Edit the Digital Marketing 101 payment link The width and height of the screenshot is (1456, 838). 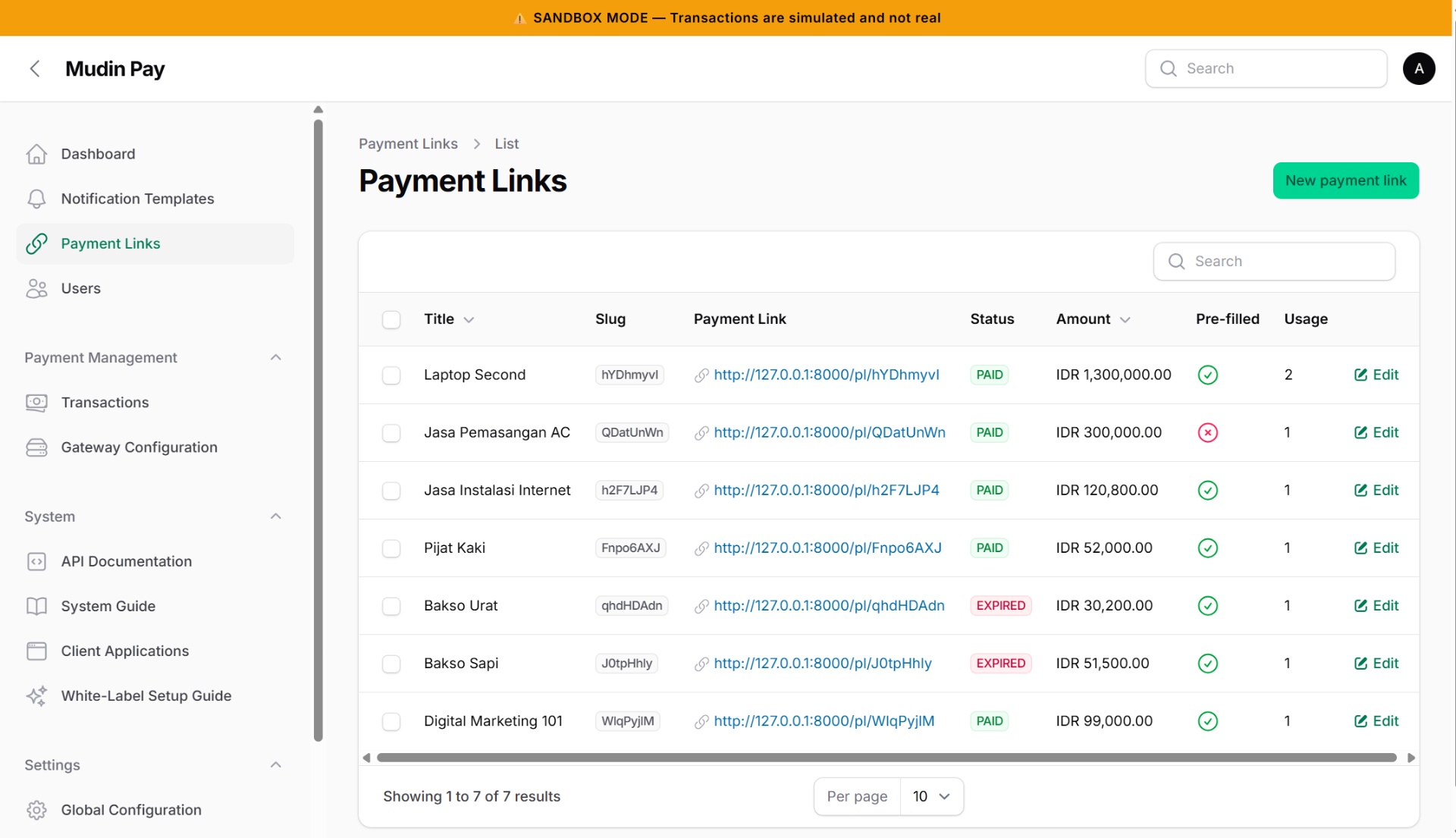pyautogui.click(x=1376, y=720)
